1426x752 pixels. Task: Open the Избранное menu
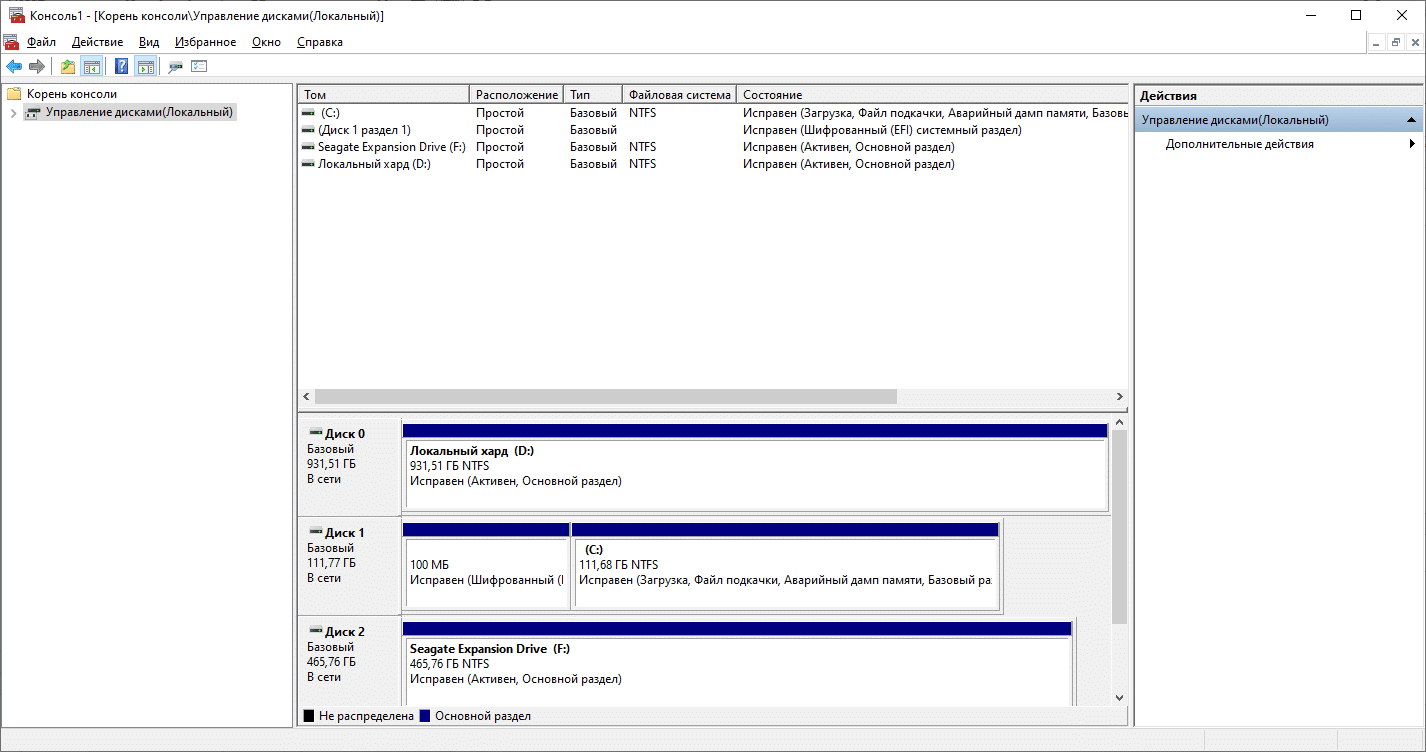(x=205, y=42)
